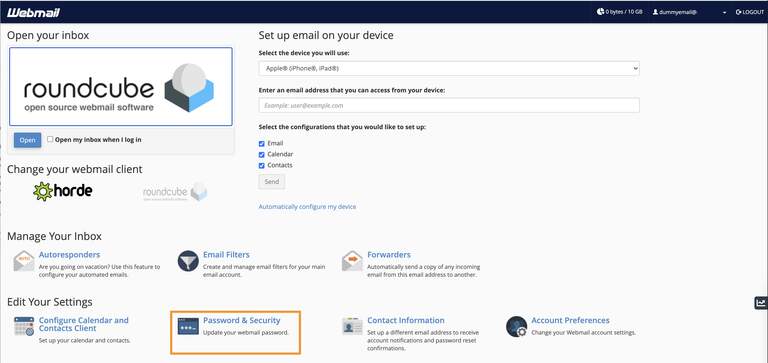Click the Webmail logo in header

click(x=33, y=12)
